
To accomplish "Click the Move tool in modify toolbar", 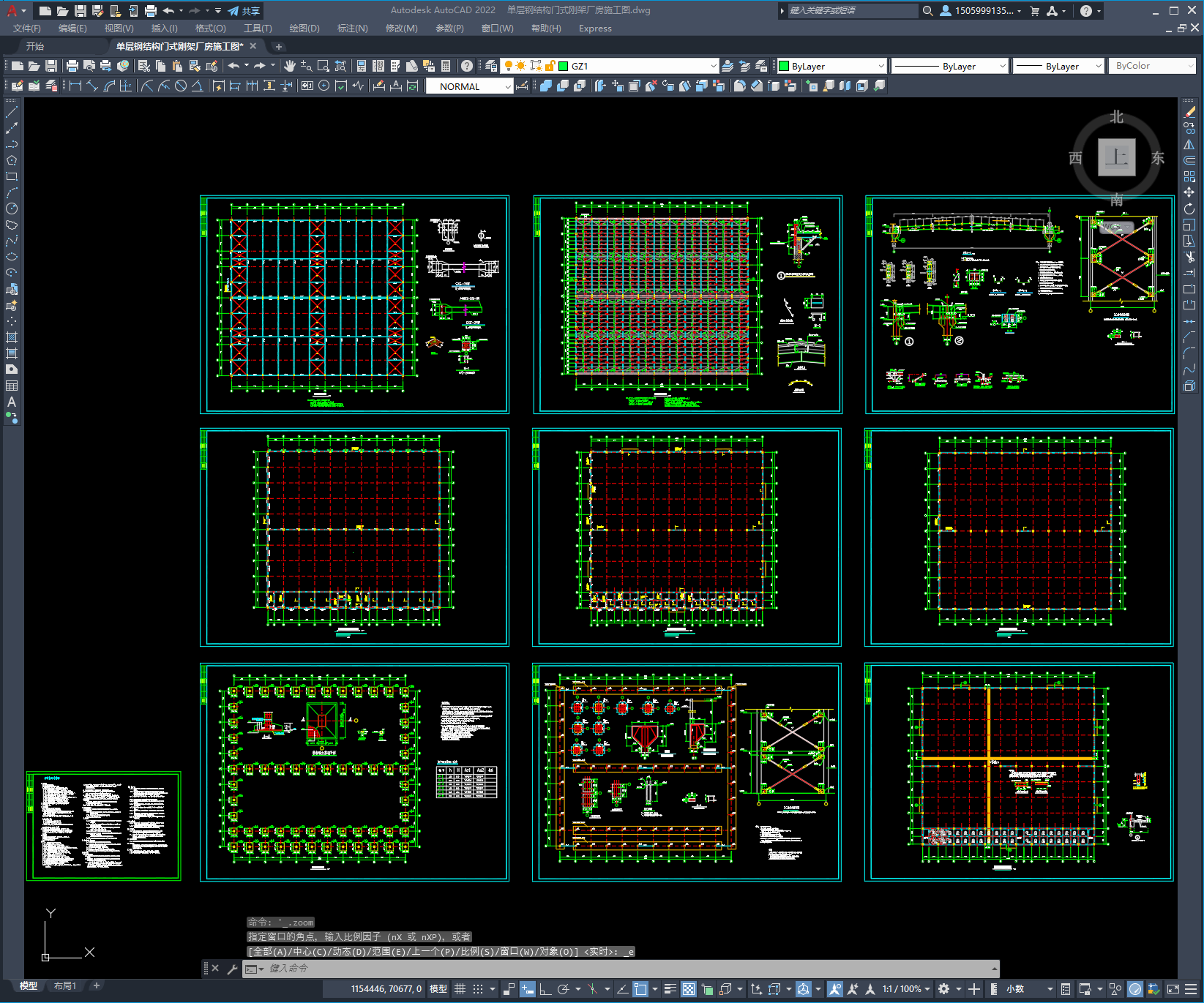I will point(1189,192).
